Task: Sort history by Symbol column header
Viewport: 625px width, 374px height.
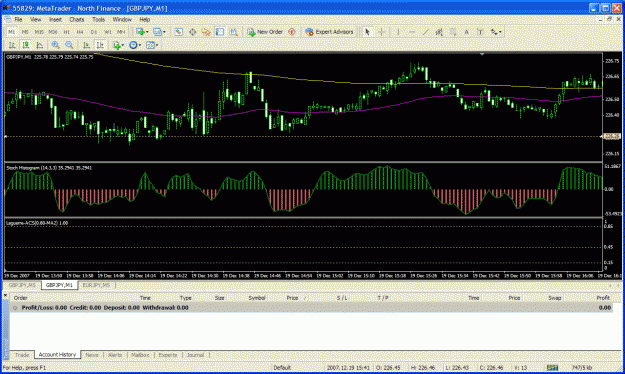Action: 257,298
